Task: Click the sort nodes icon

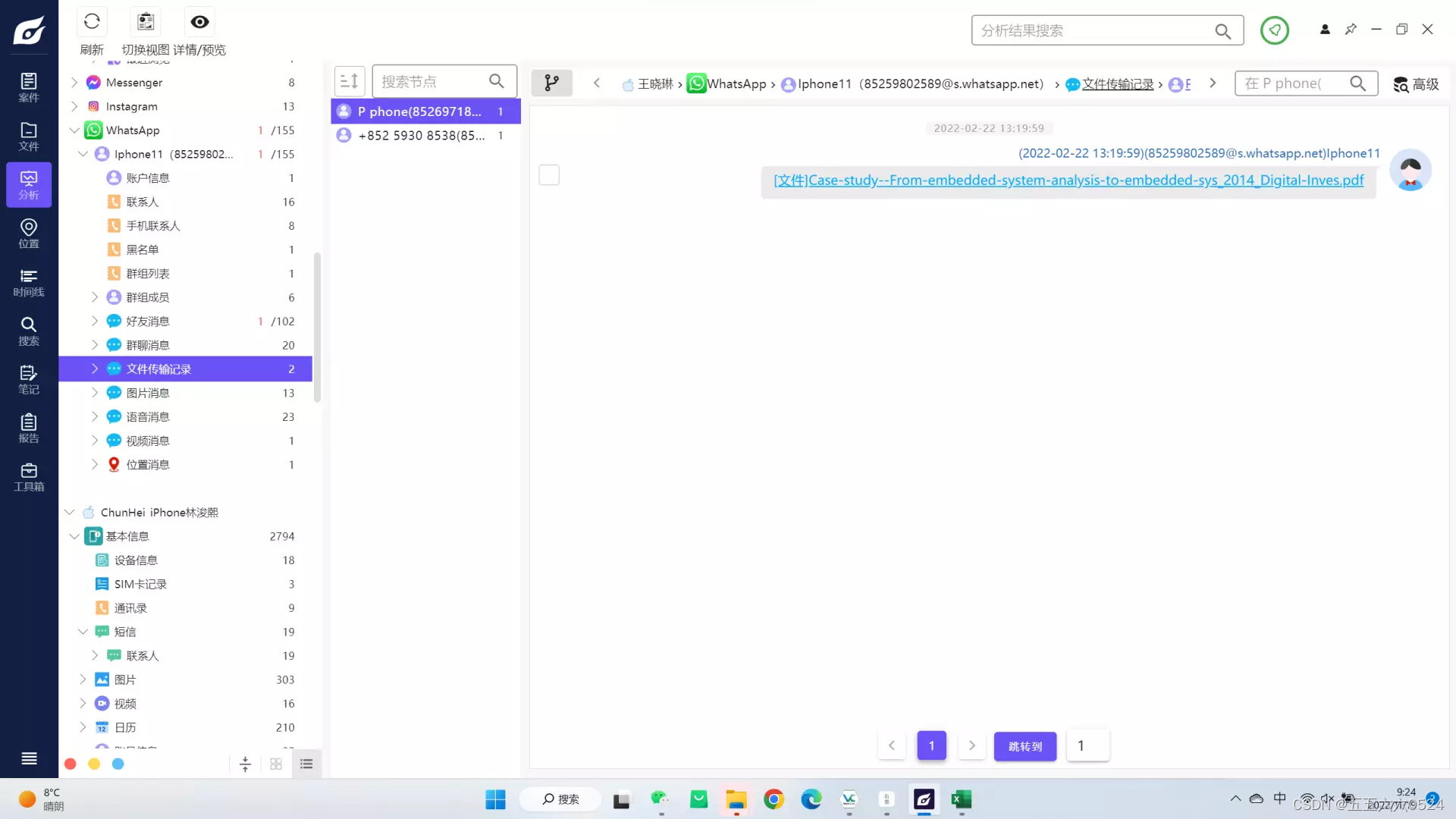Action: point(349,81)
